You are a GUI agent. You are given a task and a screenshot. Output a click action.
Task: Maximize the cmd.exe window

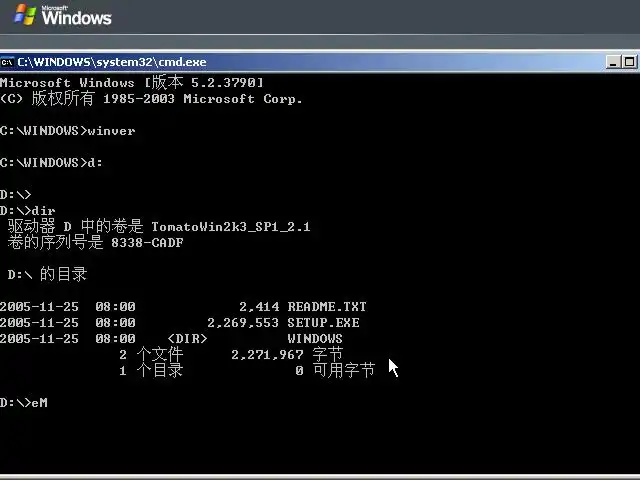pos(629,62)
